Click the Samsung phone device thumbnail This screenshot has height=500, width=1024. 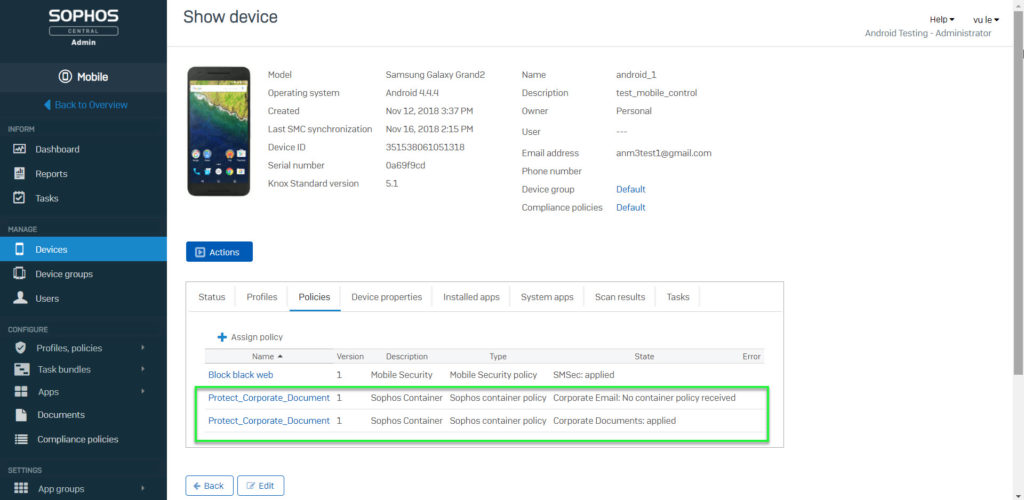(x=219, y=131)
